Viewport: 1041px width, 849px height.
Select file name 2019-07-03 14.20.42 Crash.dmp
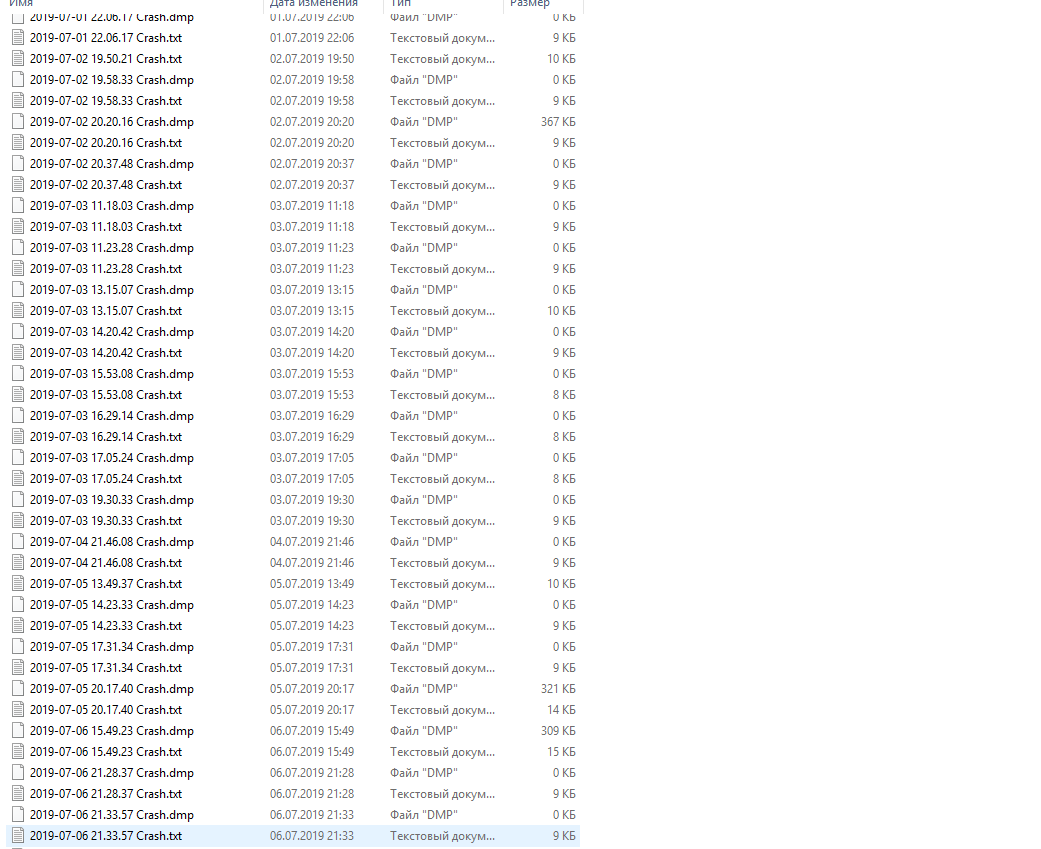112,332
